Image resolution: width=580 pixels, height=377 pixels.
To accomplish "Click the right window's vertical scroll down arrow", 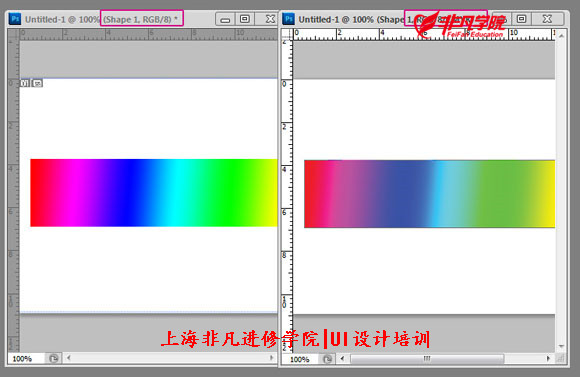I will (561, 347).
